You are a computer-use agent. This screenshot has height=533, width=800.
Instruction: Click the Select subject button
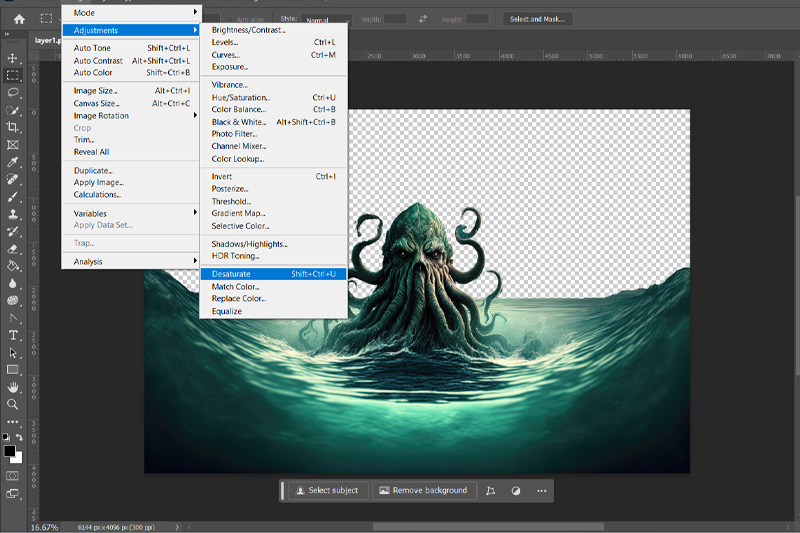pos(325,491)
